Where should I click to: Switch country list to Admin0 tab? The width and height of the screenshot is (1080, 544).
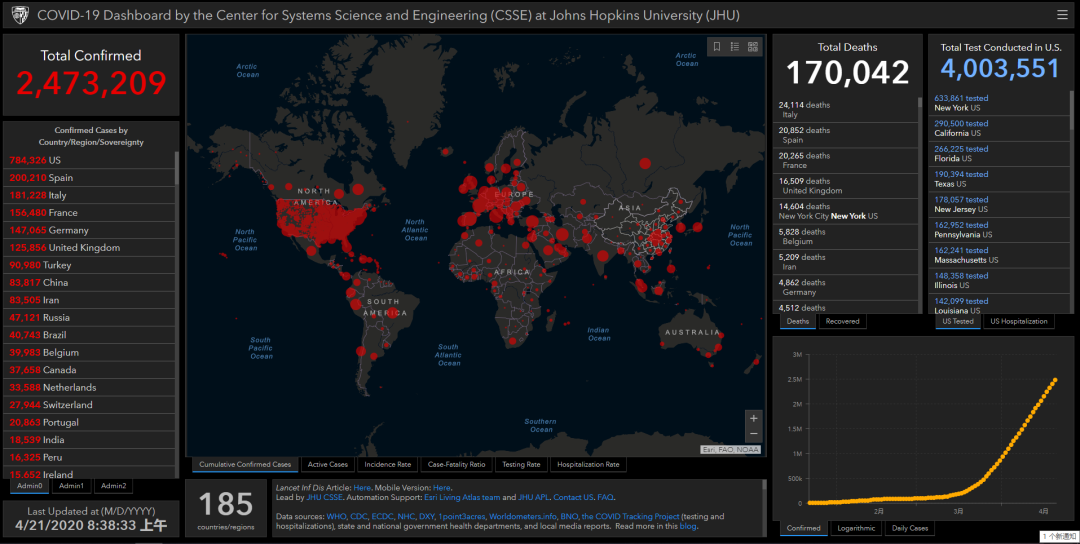[30, 486]
